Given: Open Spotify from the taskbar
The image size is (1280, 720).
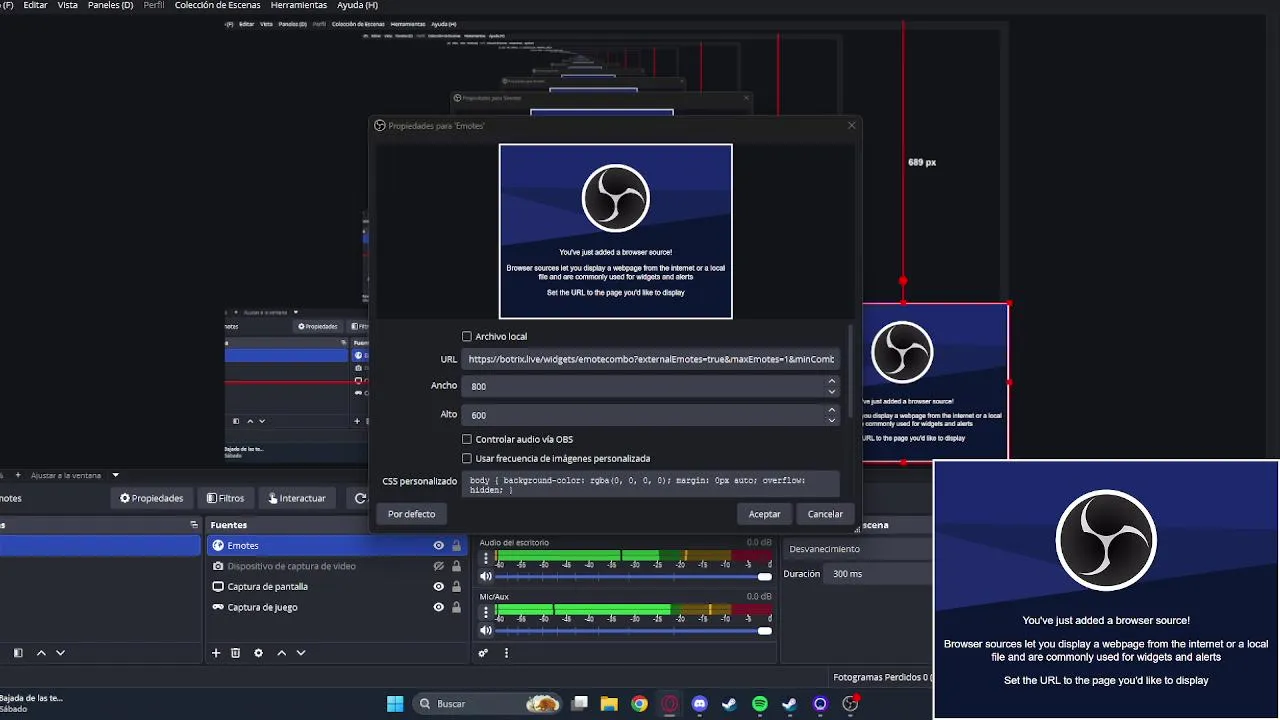Looking at the screenshot, I should (760, 704).
